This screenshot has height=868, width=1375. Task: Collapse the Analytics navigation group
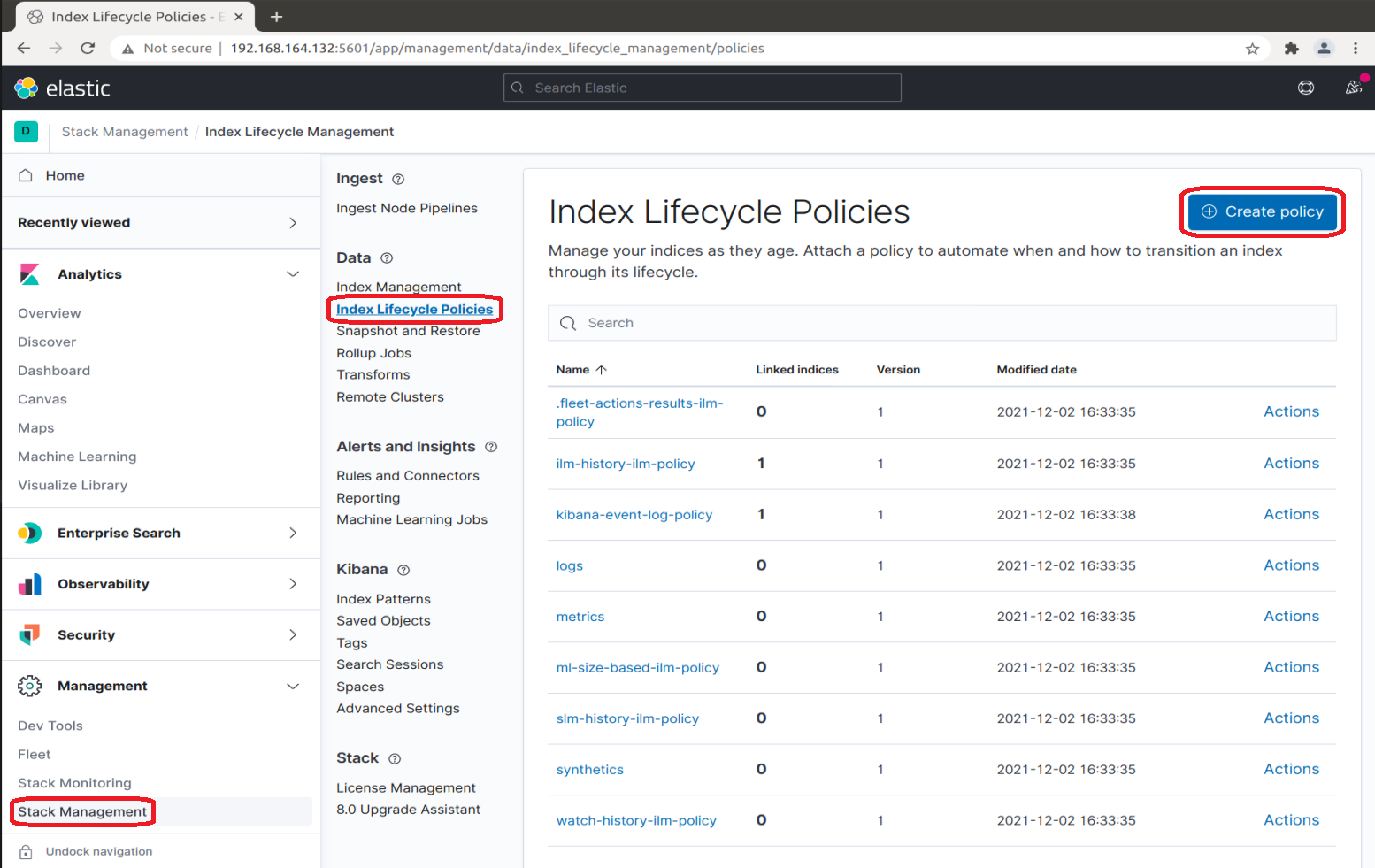pyautogui.click(x=293, y=274)
